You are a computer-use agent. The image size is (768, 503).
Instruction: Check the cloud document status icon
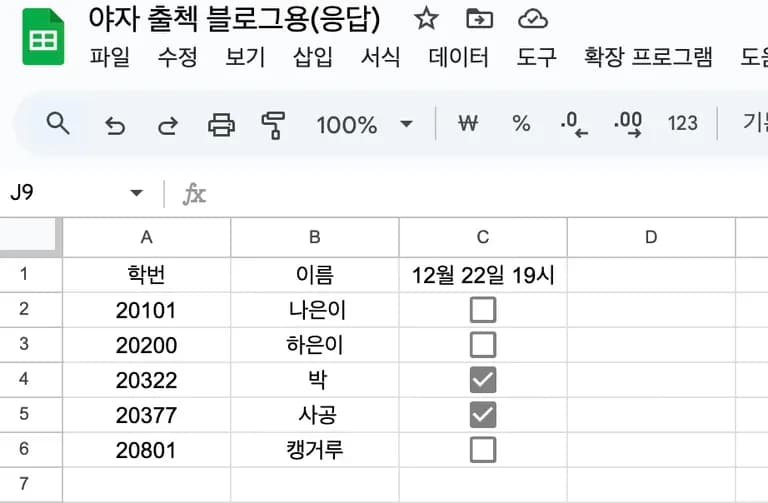tap(533, 18)
